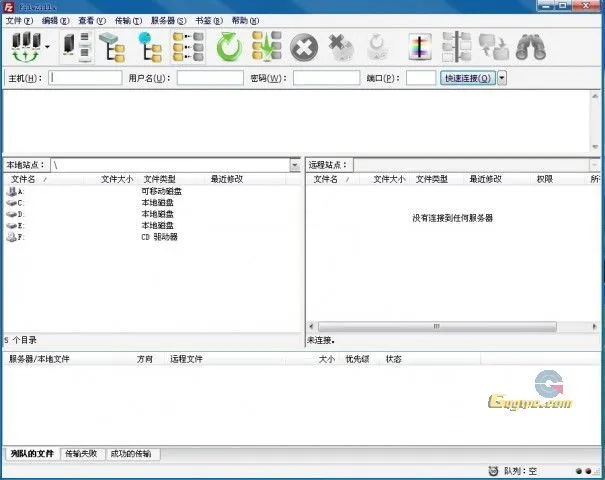Expand the quick connect history dropdown
Screen dimensions: 605x480
[x=502, y=77]
